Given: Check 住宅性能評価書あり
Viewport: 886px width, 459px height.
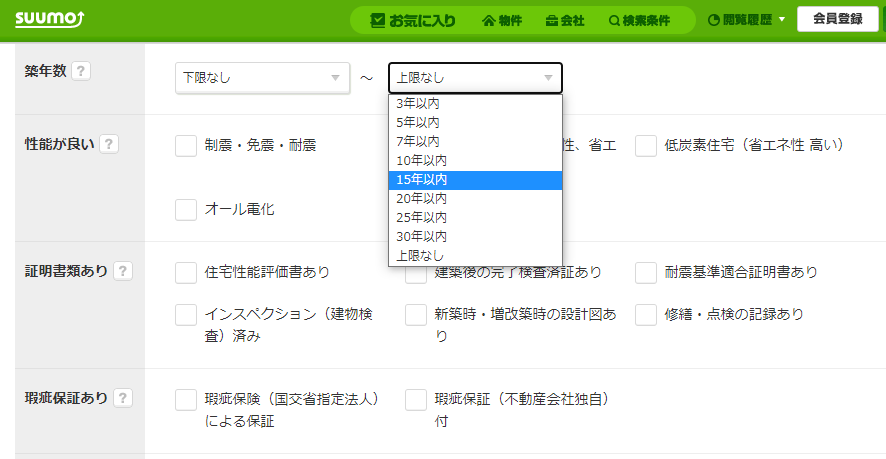Looking at the screenshot, I should 186,272.
